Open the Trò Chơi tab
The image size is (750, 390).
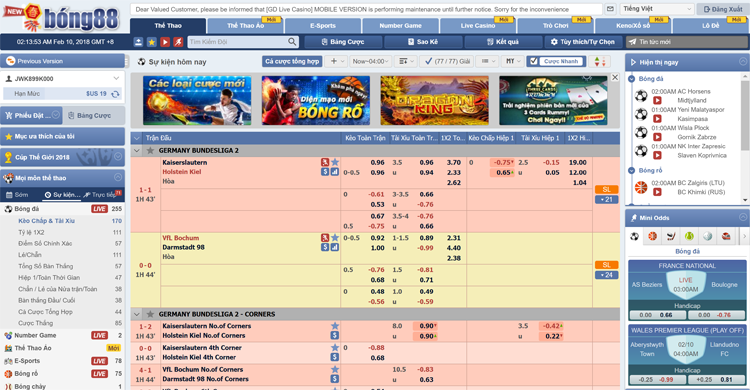[x=555, y=26]
